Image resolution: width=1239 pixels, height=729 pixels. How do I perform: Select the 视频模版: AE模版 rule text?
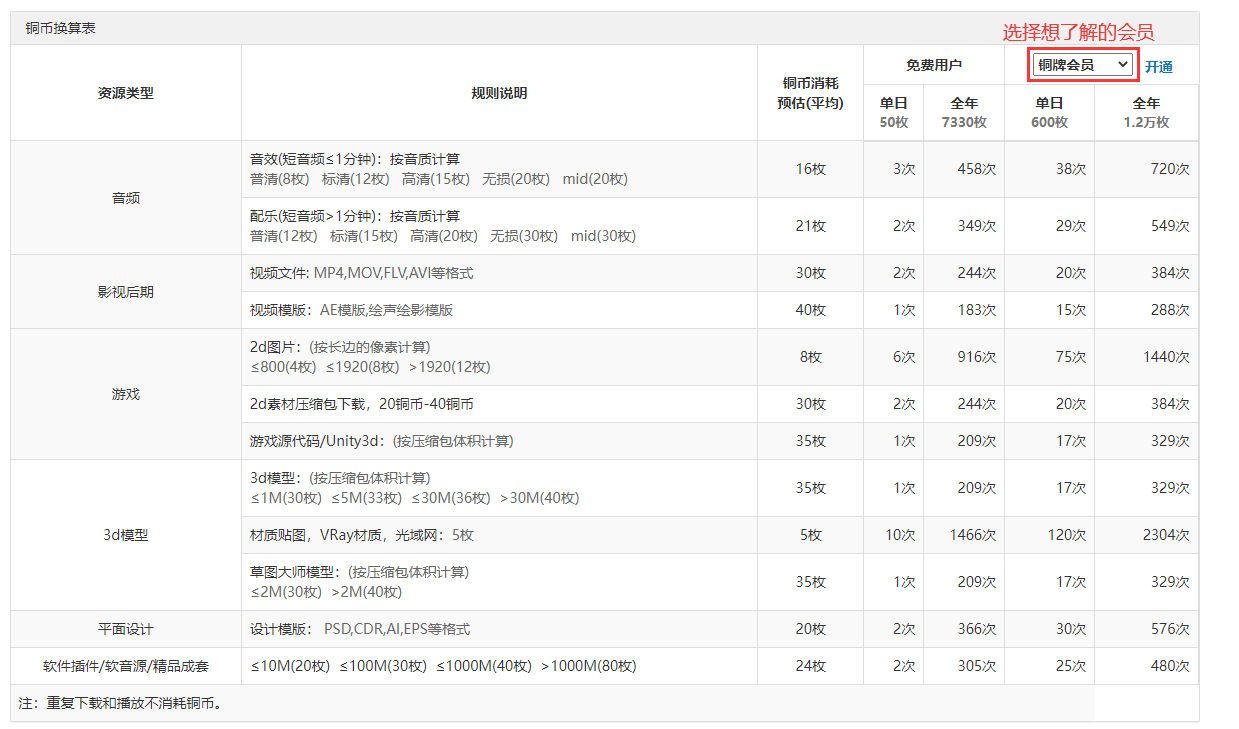point(351,310)
